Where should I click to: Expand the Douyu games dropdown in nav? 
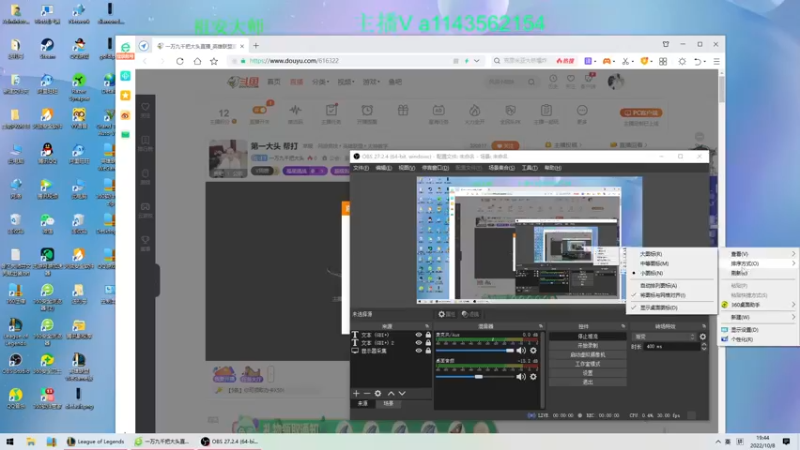[x=371, y=82]
